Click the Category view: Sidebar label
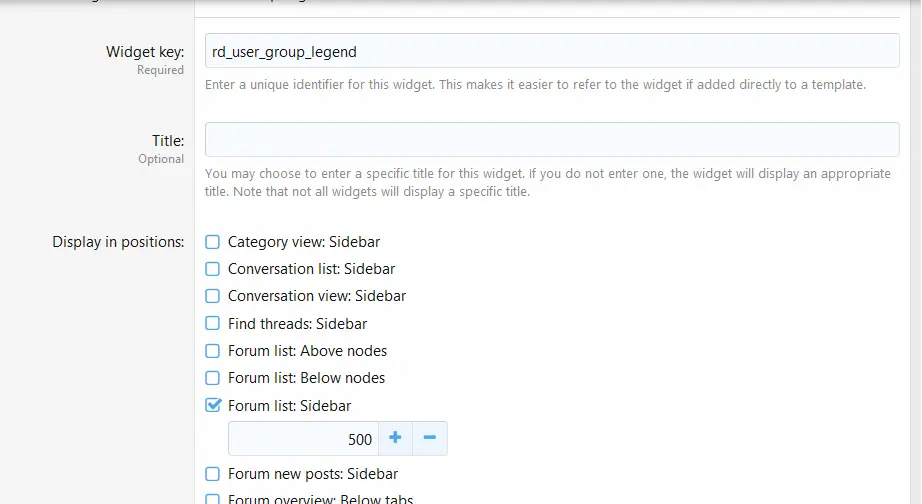The image size is (922, 504). 304,242
